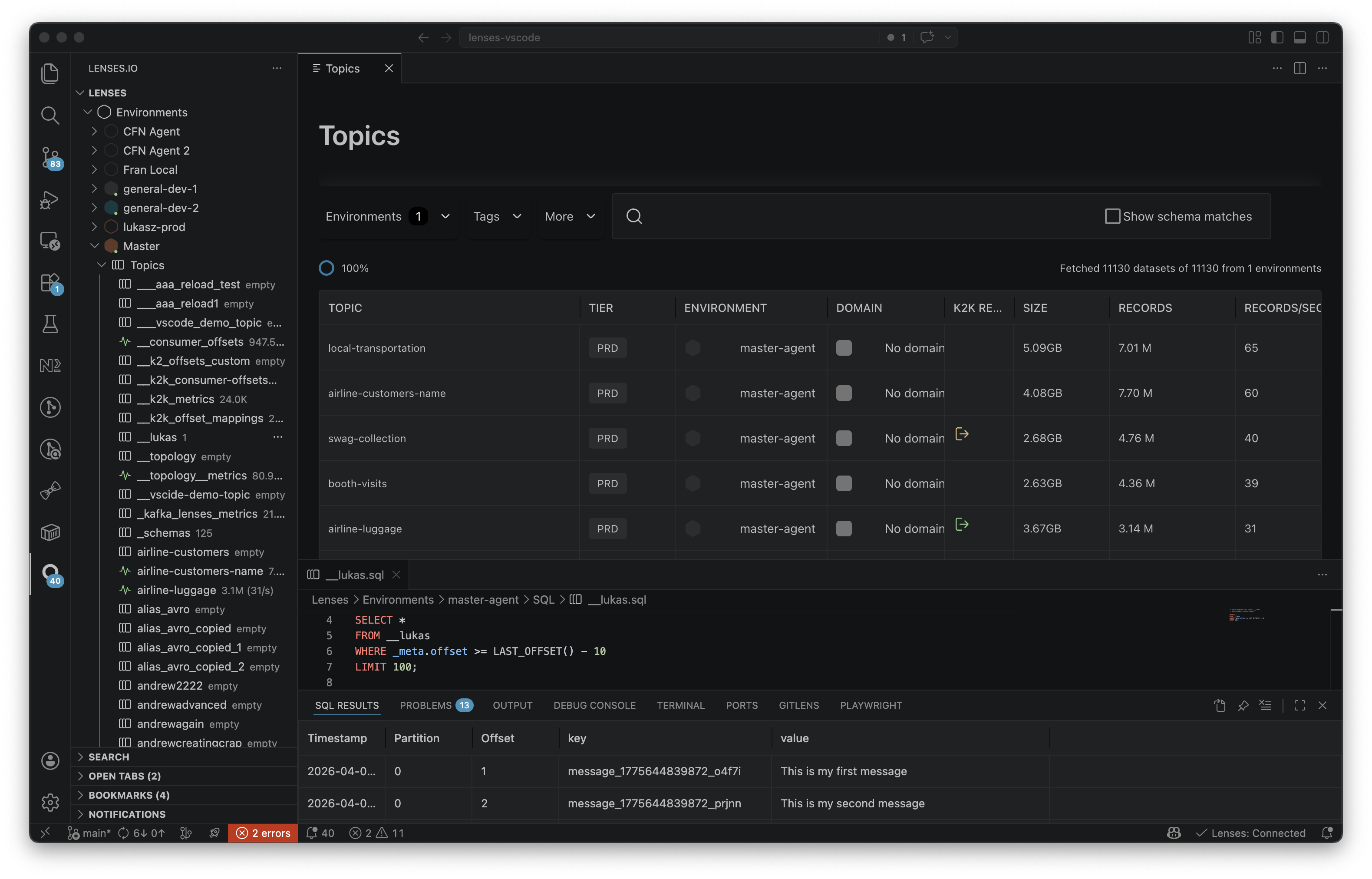Enable Show schema matches checkbox
The height and width of the screenshot is (879, 1372).
point(1112,216)
